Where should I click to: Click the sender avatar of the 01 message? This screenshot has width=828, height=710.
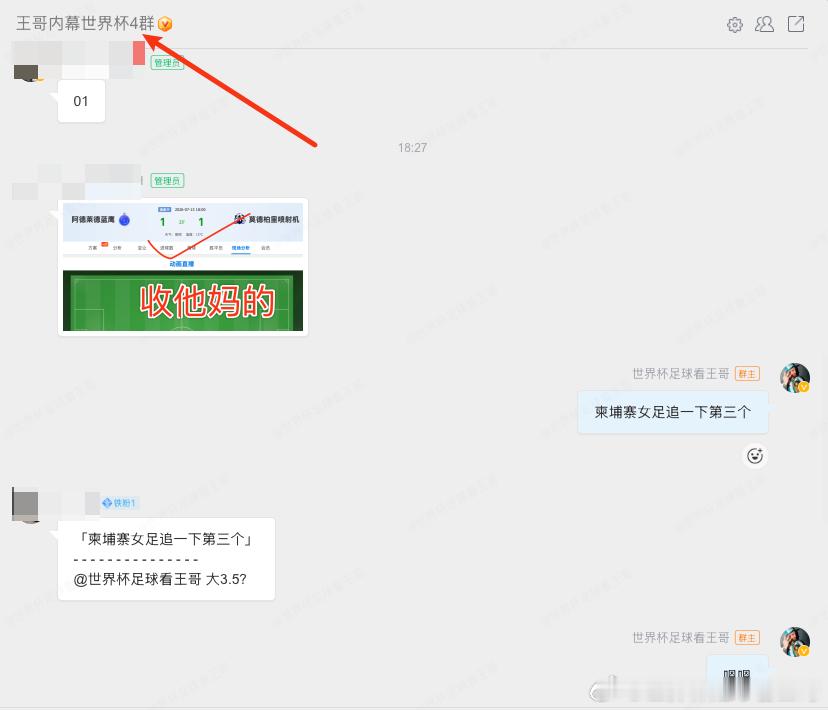coord(25,72)
